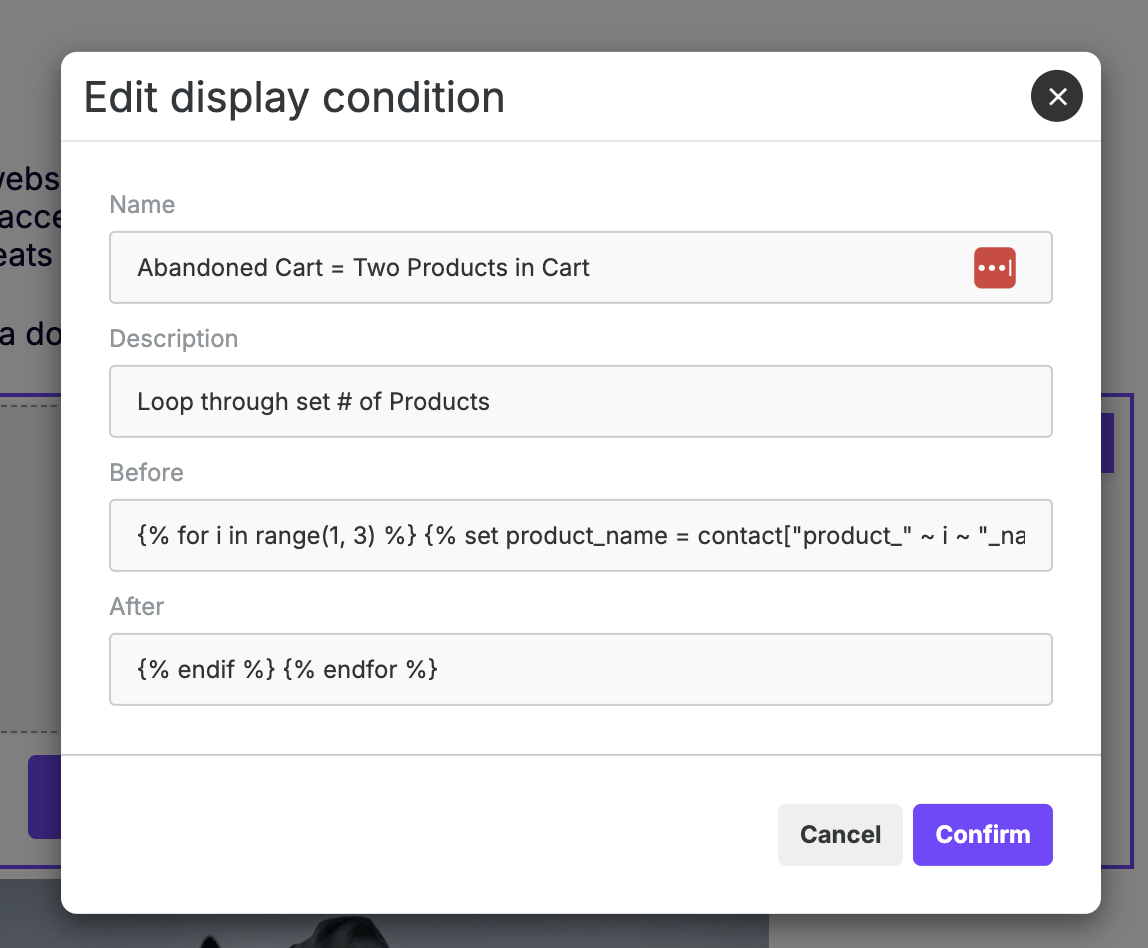Click the Description label in the dialog

click(173, 338)
